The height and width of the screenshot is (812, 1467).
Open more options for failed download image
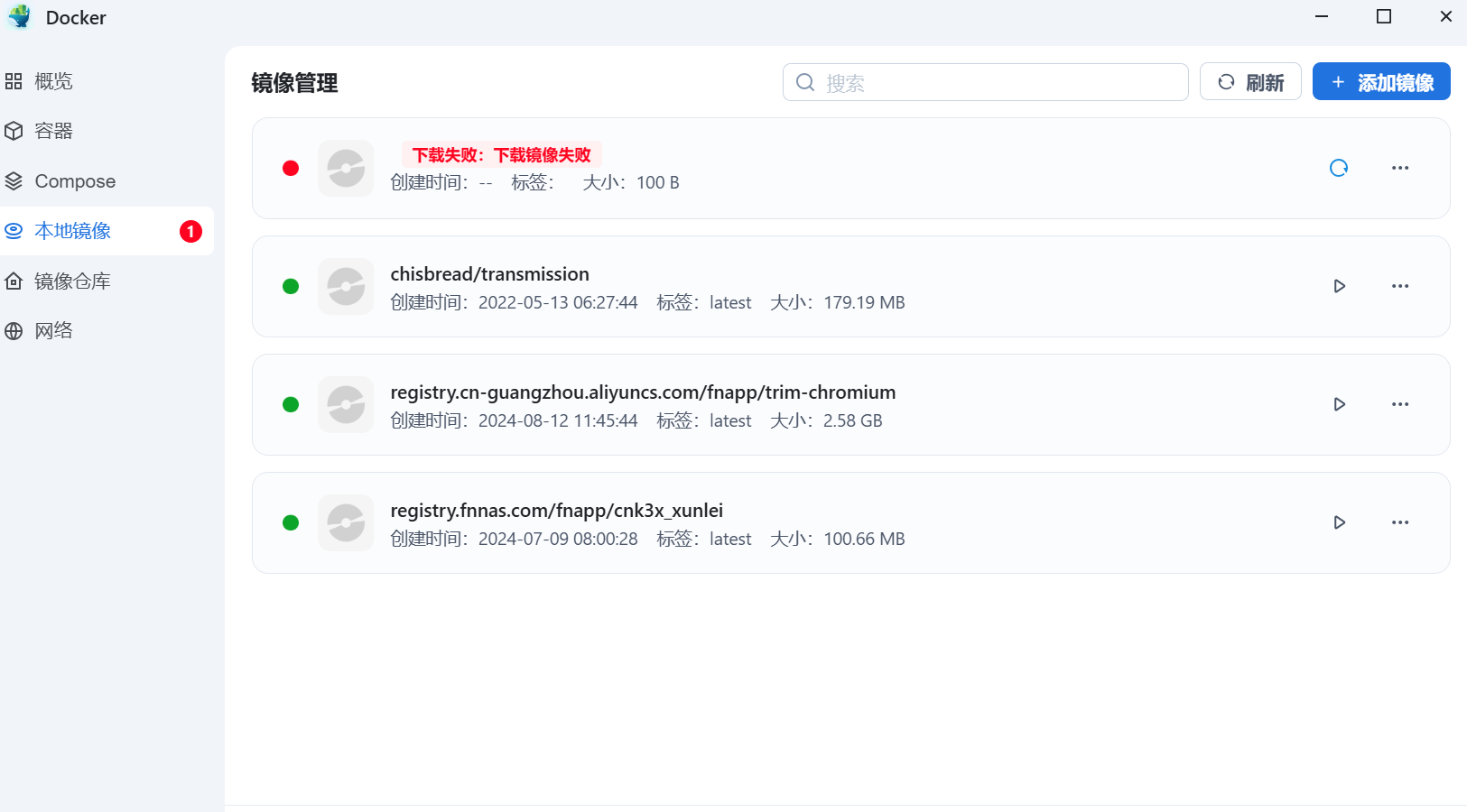tap(1400, 168)
